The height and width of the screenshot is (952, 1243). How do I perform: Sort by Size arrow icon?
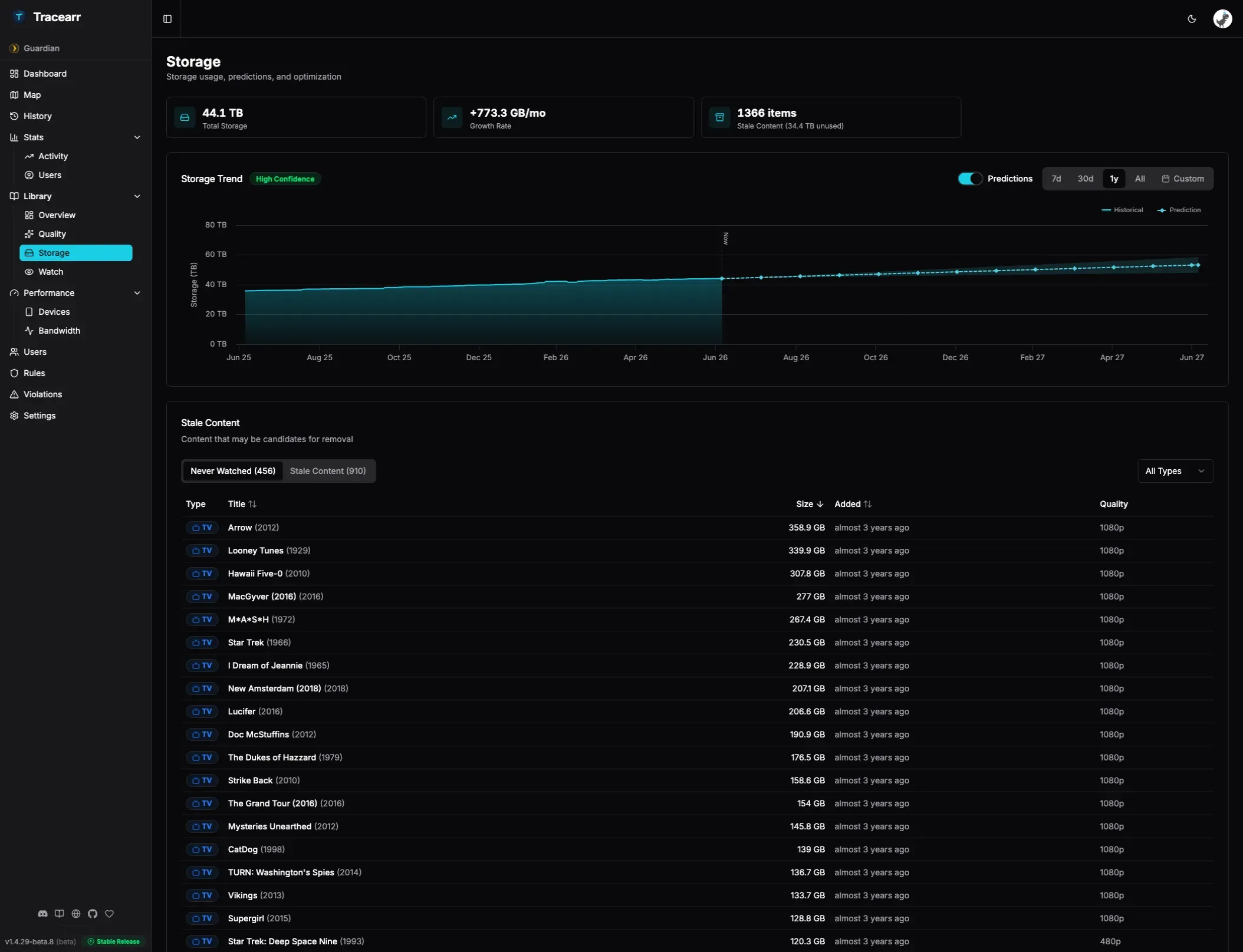tap(820, 504)
